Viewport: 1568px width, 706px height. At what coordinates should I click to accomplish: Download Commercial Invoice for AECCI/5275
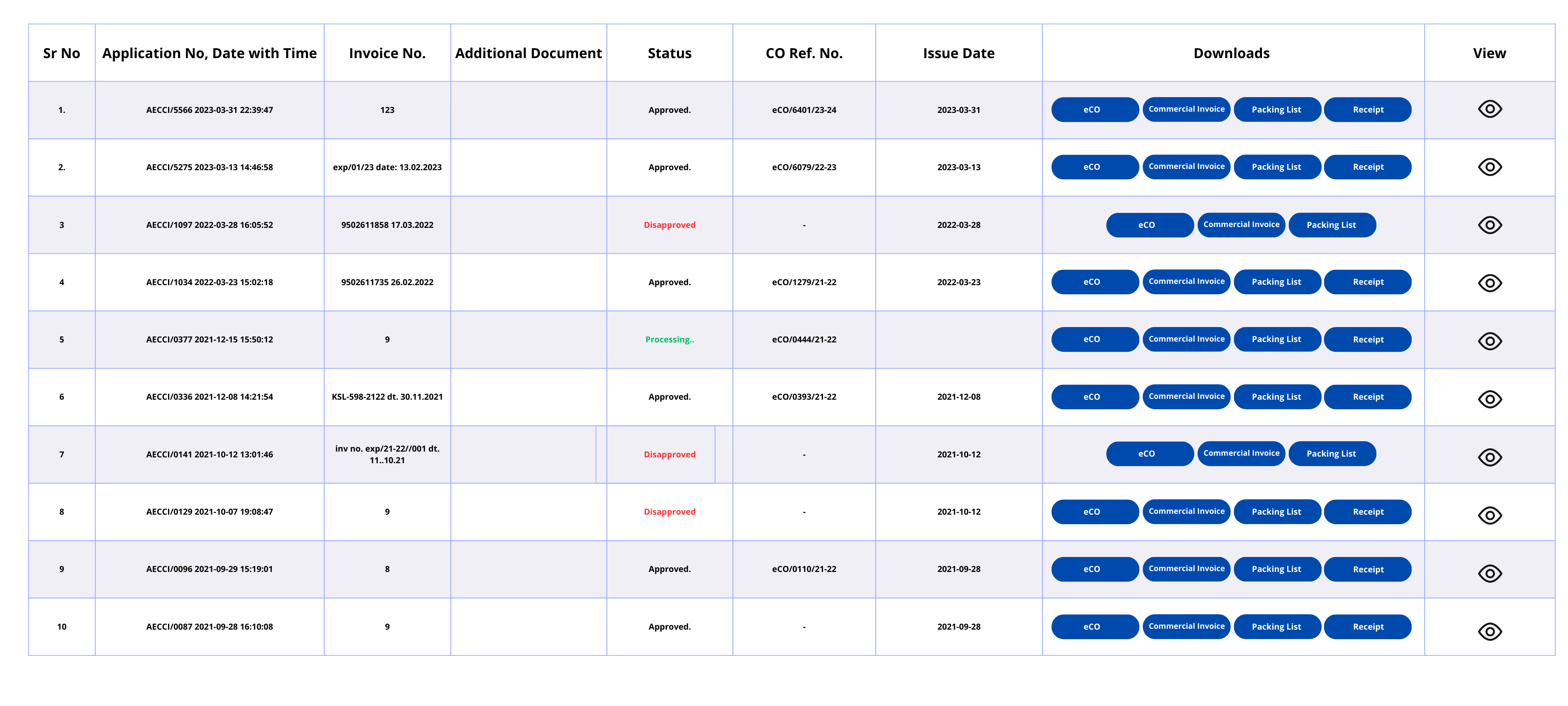[1186, 166]
